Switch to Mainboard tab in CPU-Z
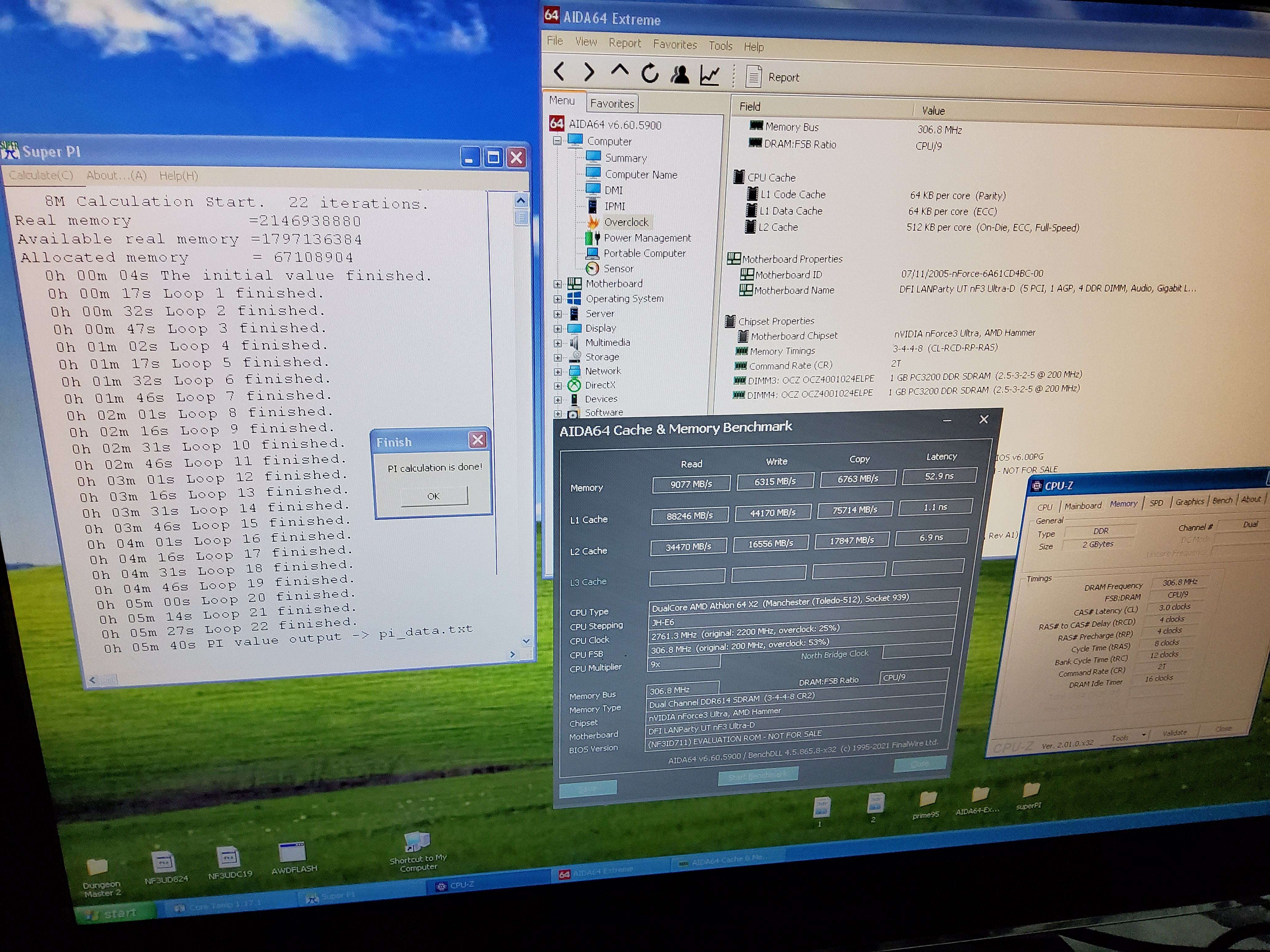 tap(1083, 506)
